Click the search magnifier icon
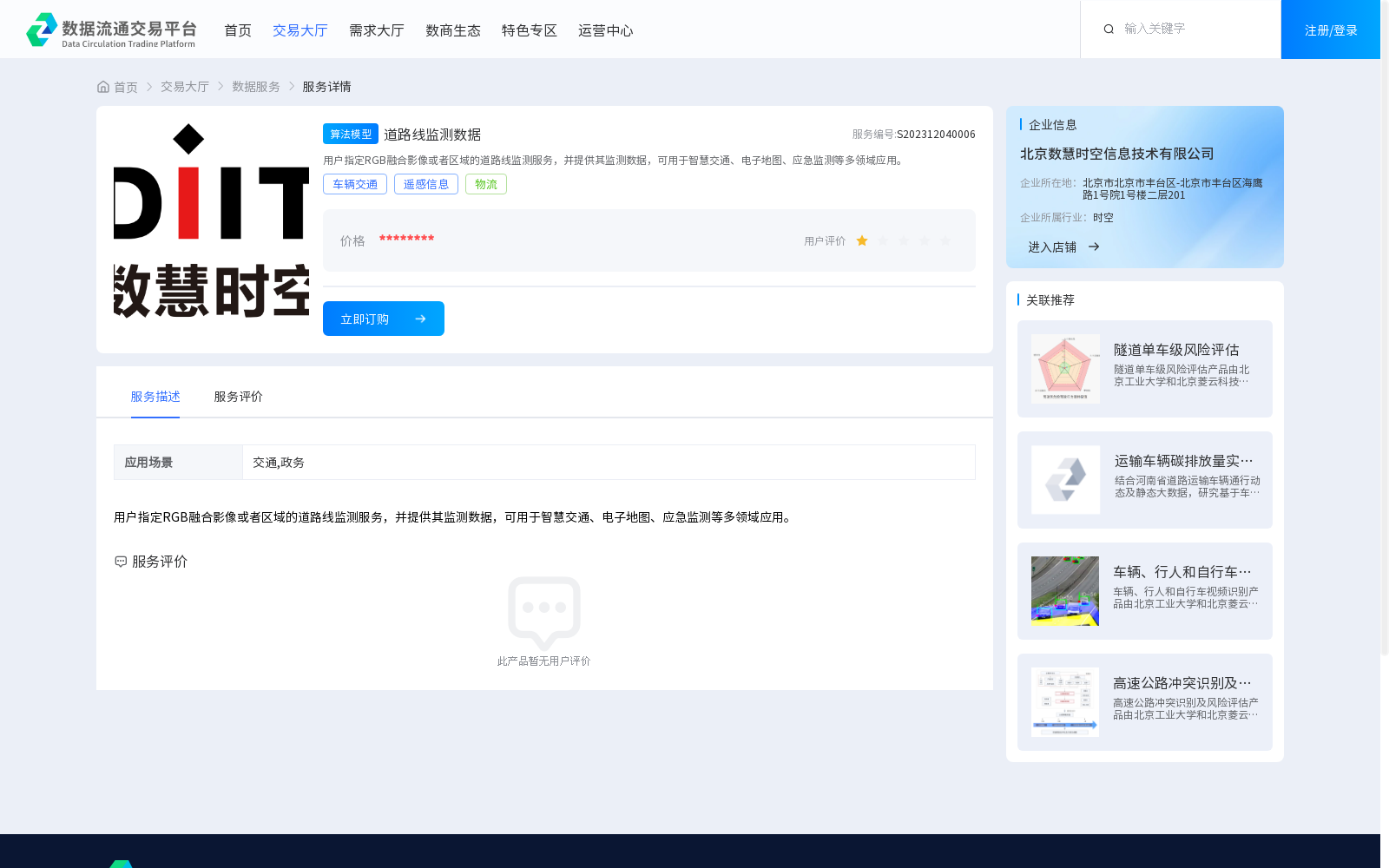This screenshot has width=1389, height=868. 1109,29
